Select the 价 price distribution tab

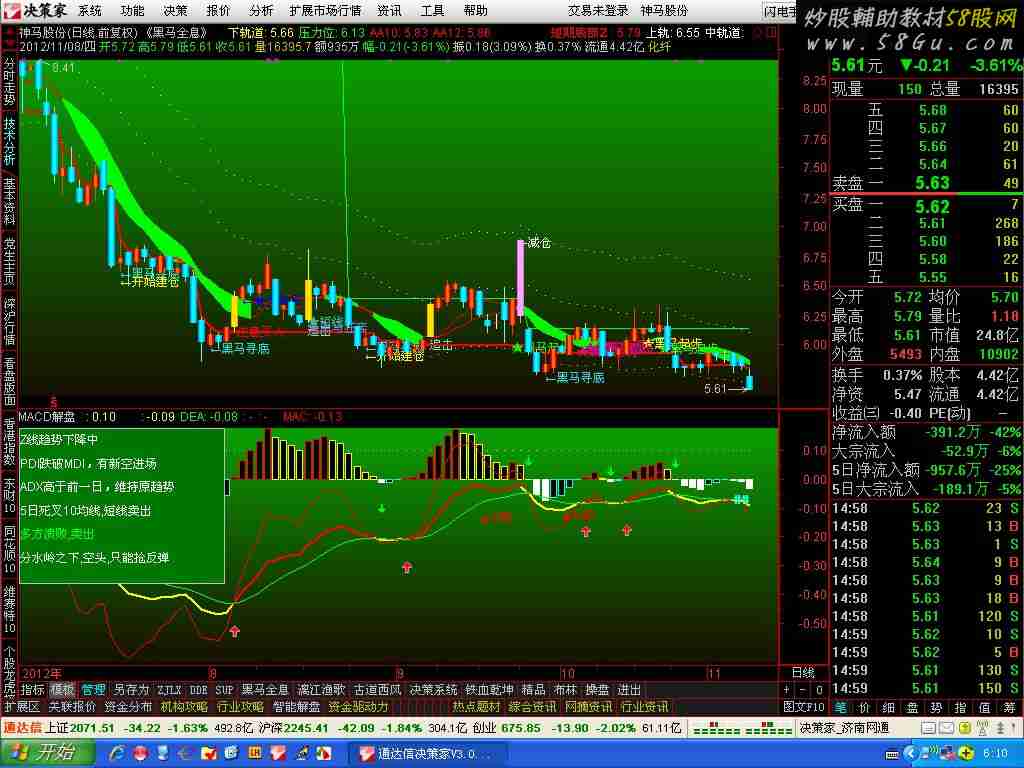click(864, 707)
